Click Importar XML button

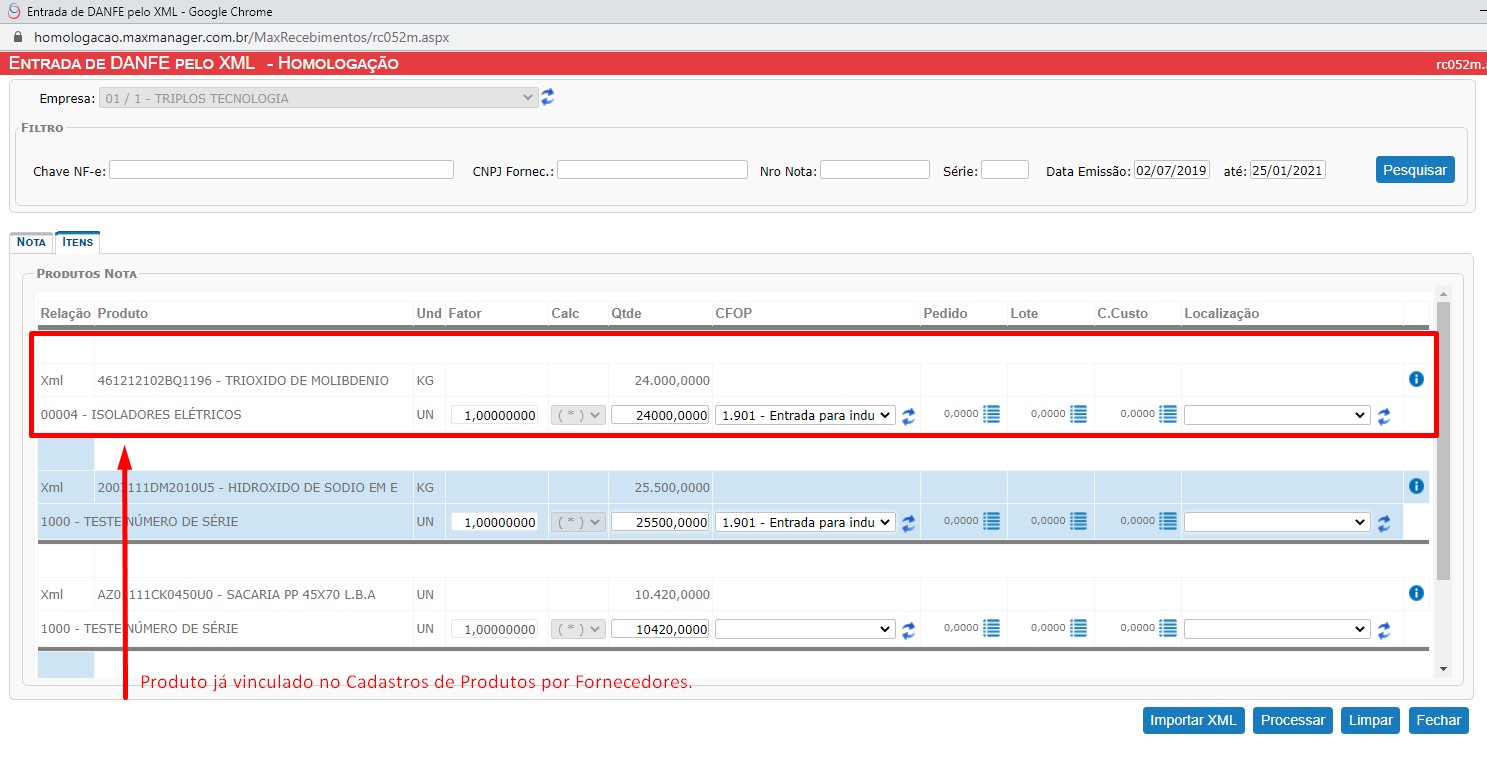tap(1194, 720)
